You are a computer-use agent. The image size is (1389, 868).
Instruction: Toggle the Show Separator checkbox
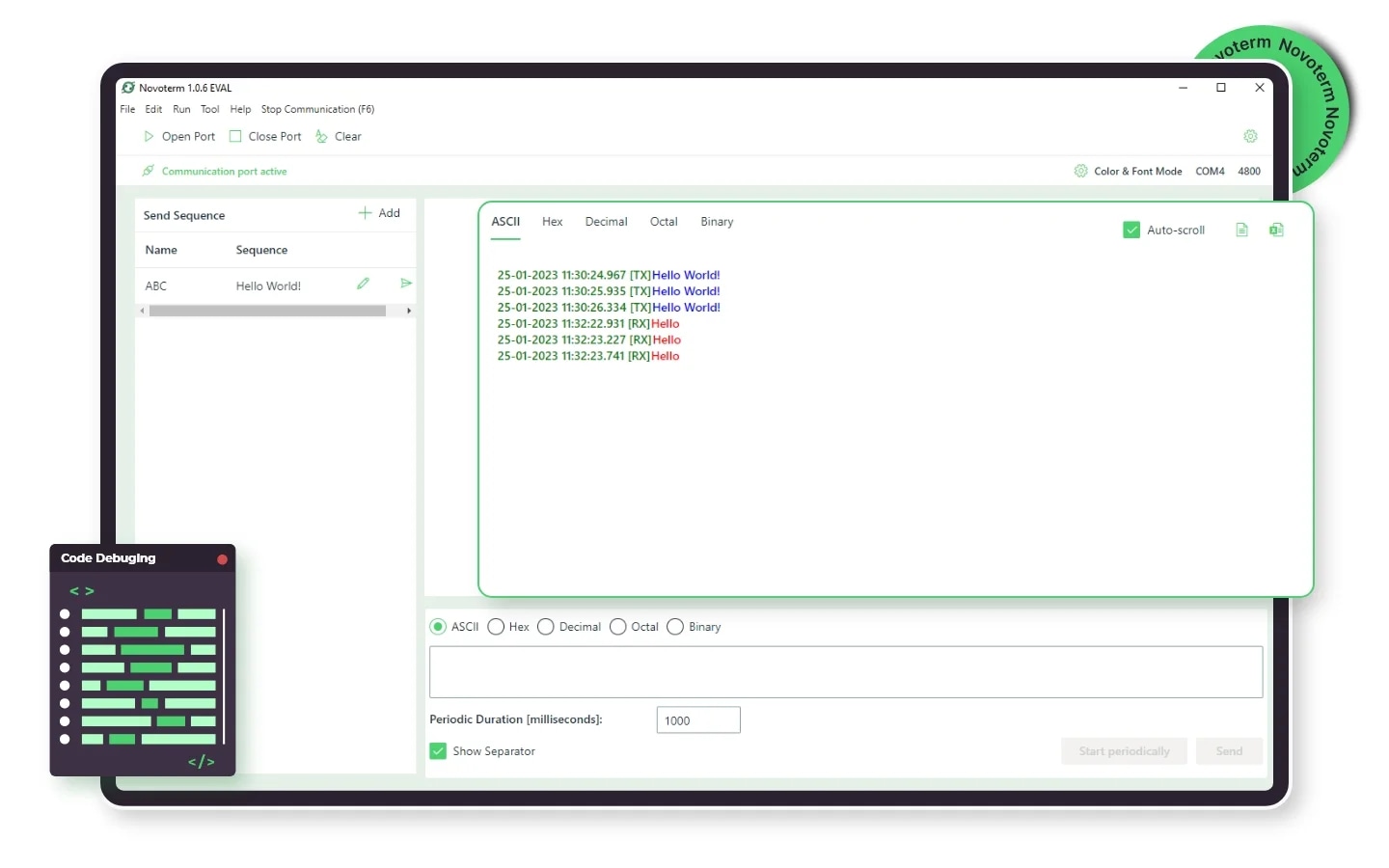[x=438, y=751]
